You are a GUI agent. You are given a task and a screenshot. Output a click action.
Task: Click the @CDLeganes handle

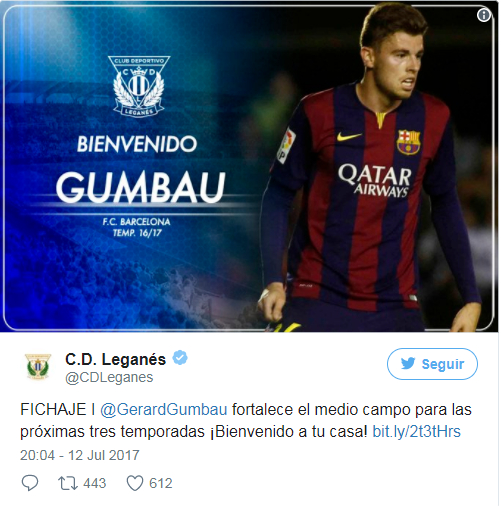(109, 377)
